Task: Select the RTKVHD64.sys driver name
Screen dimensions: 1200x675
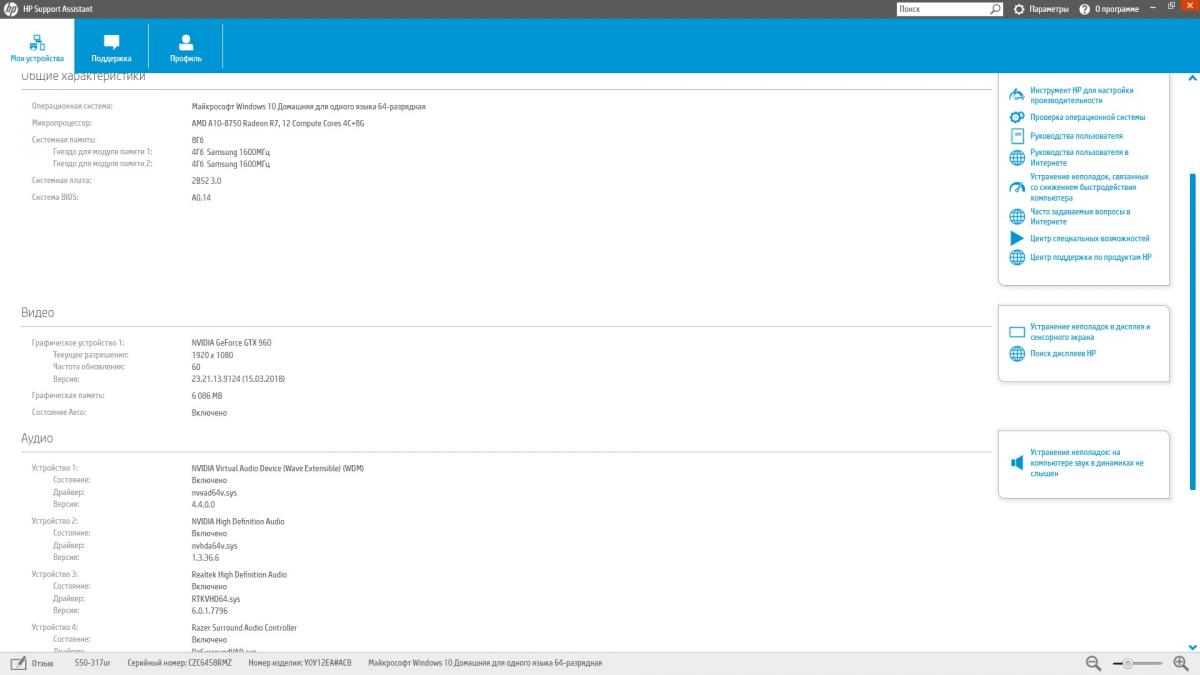Action: tap(216, 598)
